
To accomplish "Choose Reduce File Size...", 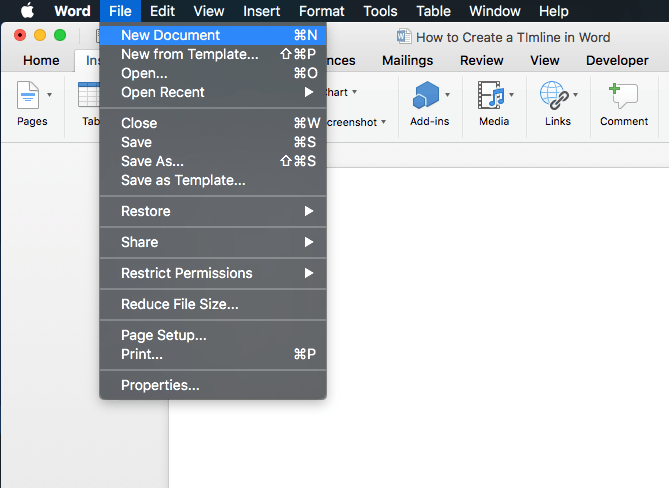I will point(213,304).
